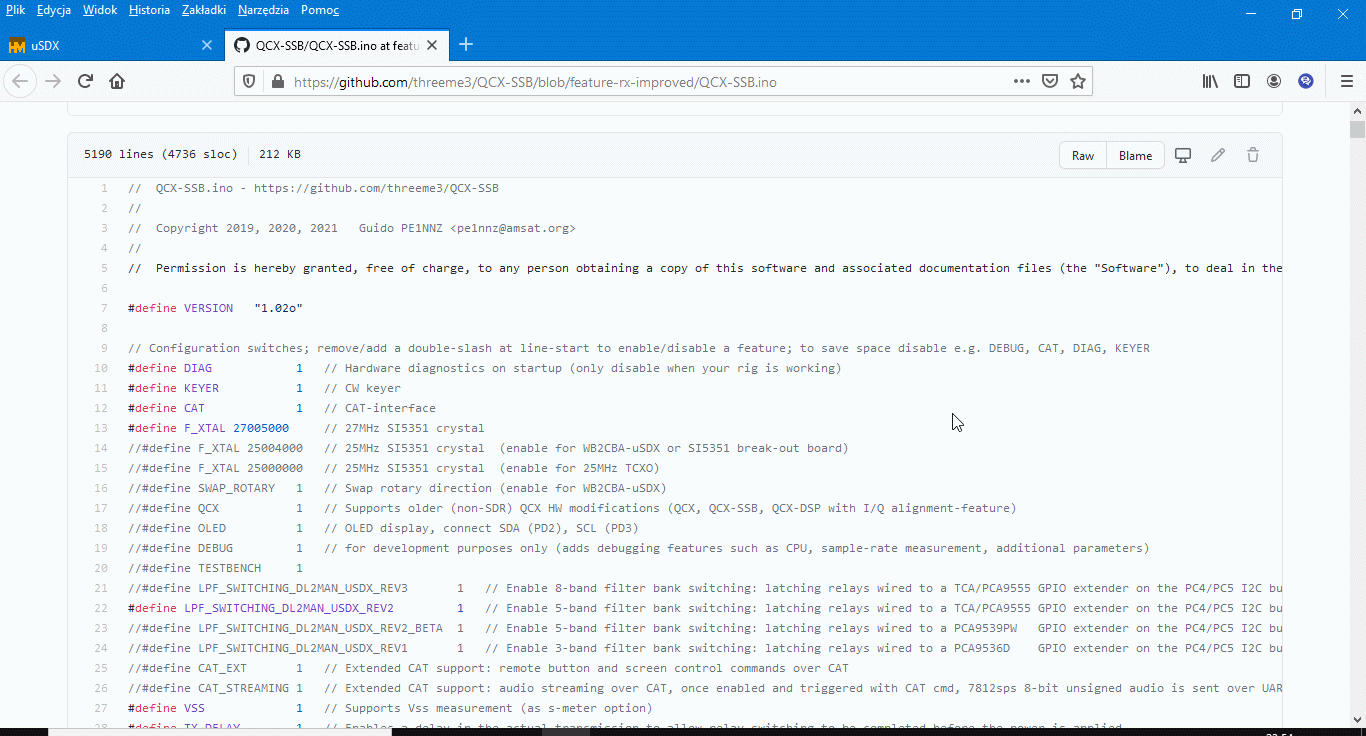
Task: Click the Blame button
Action: coord(1135,155)
